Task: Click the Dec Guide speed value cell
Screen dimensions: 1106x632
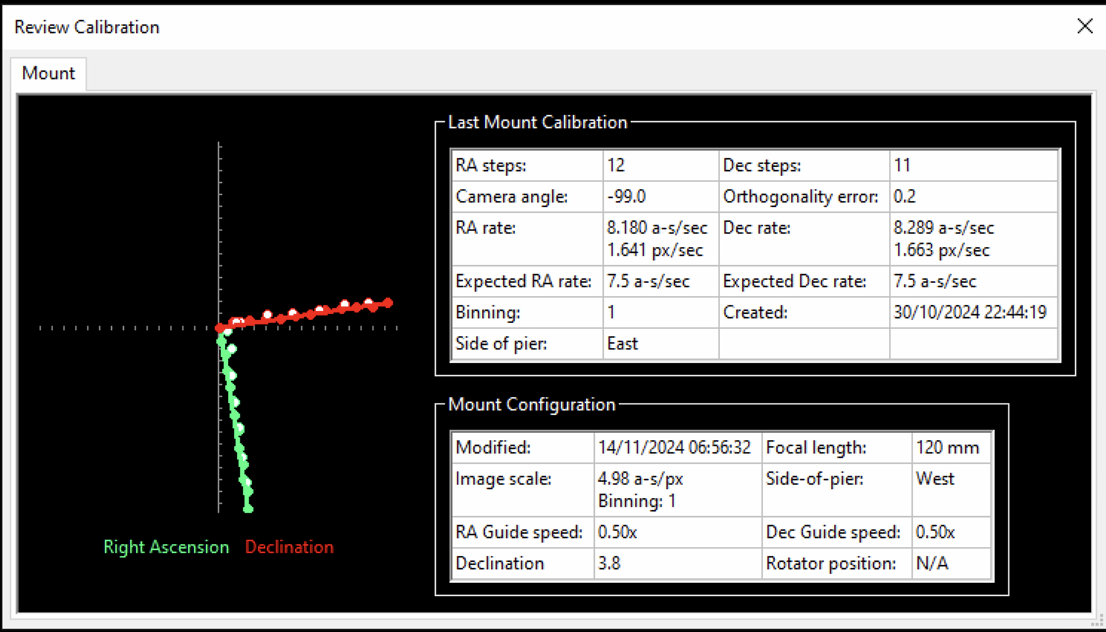Action: (x=952, y=533)
